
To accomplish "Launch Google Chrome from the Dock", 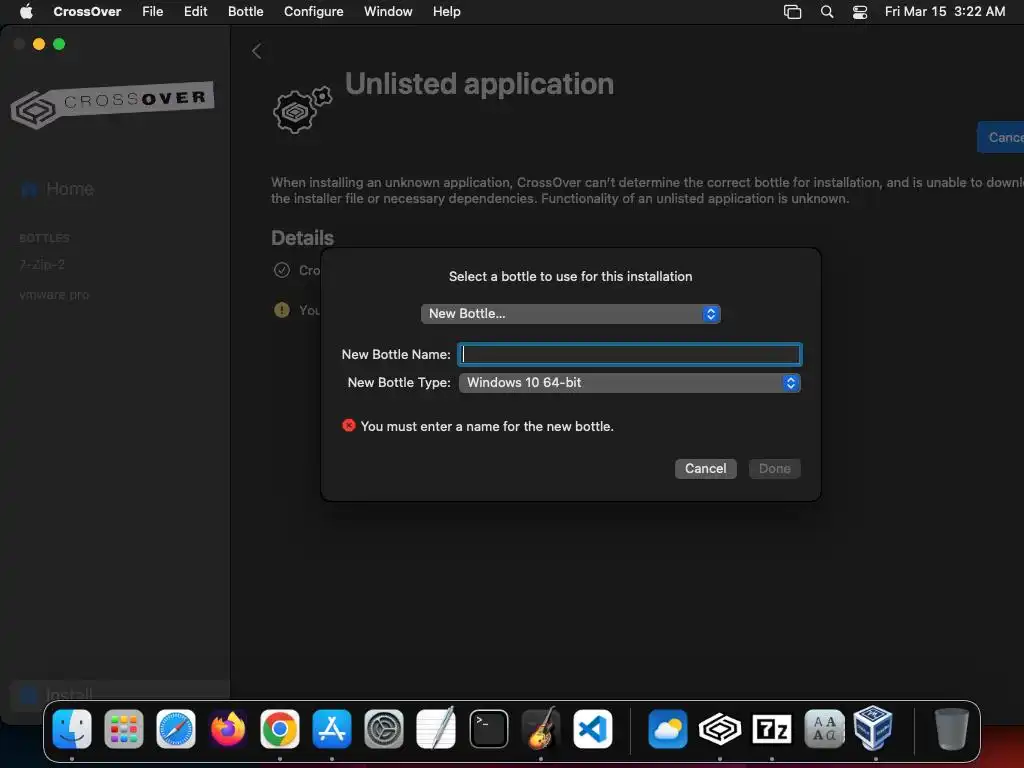I will pos(280,729).
